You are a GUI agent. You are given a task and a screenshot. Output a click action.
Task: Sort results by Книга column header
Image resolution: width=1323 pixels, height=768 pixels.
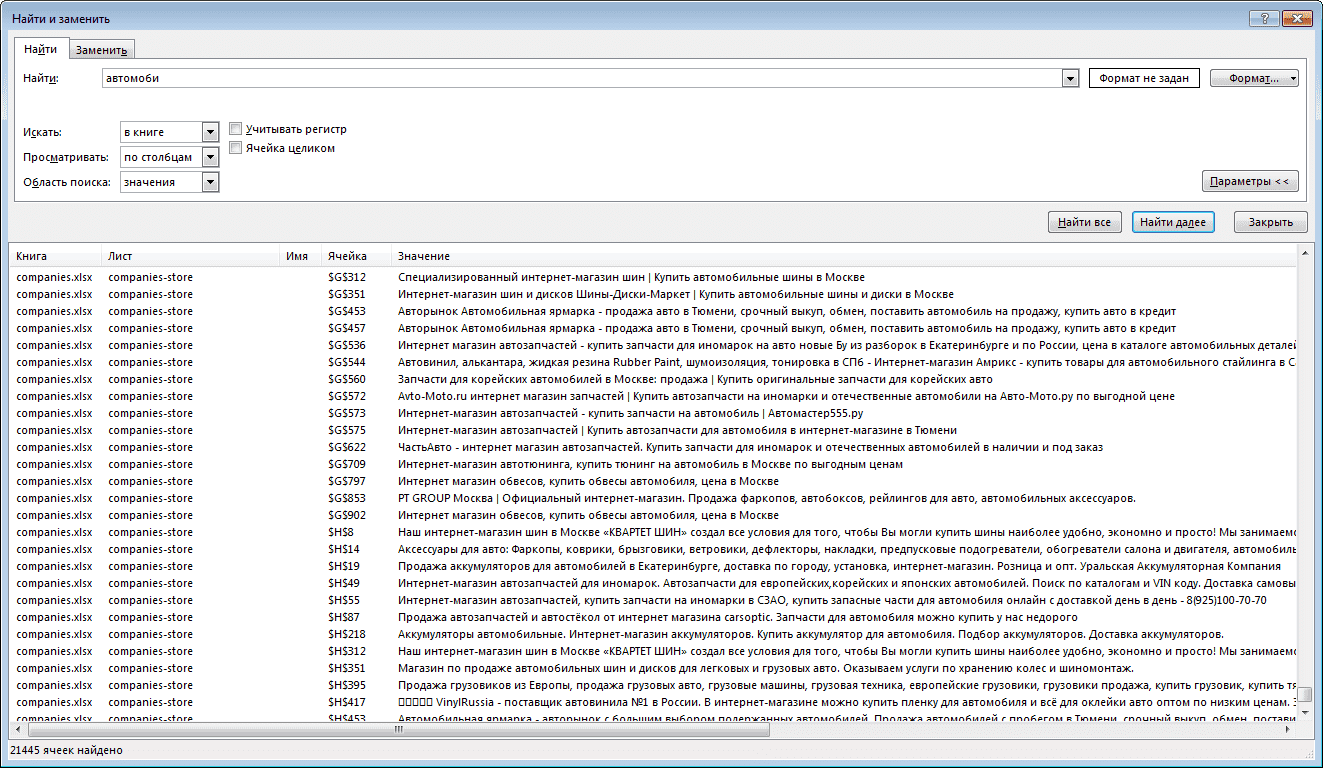[55, 256]
